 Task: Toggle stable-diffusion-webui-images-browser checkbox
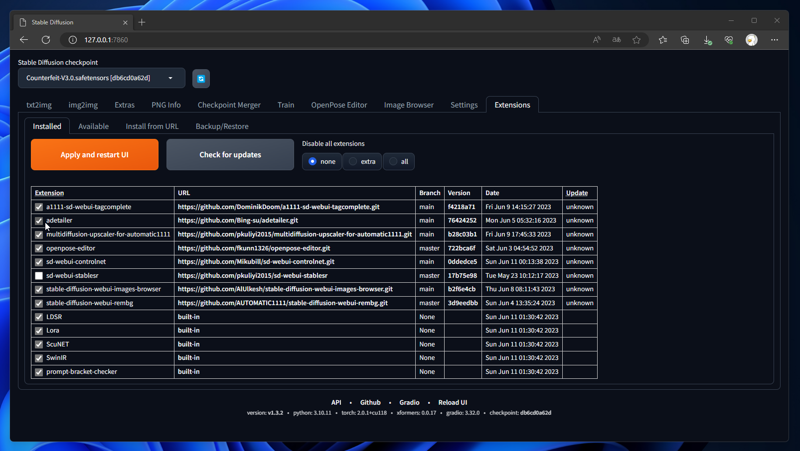pyautogui.click(x=39, y=289)
